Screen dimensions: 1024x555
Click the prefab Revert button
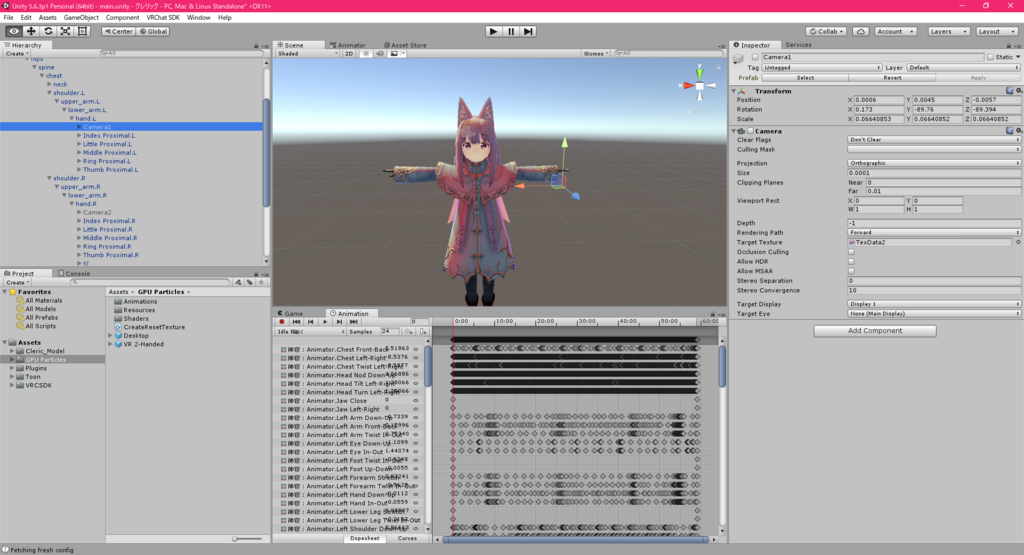pos(892,78)
